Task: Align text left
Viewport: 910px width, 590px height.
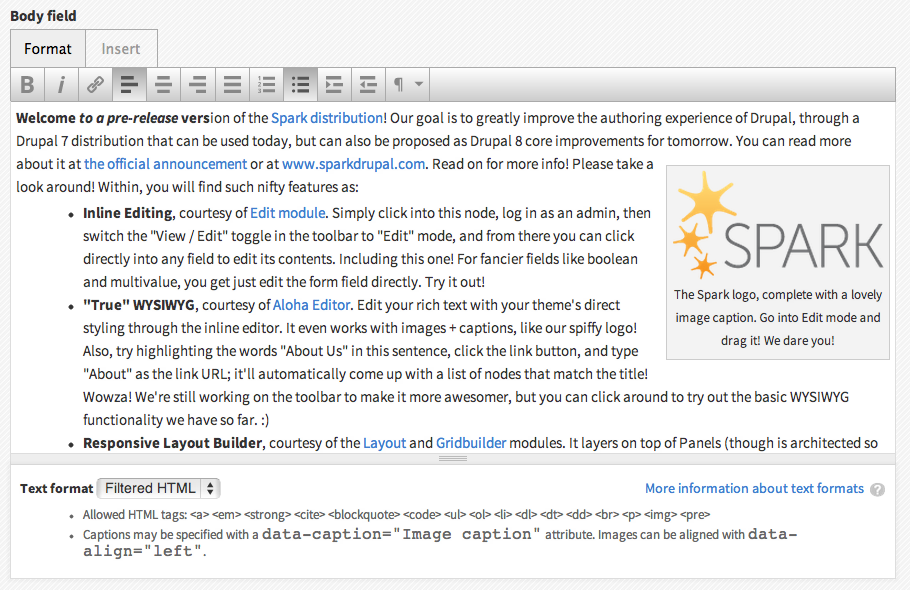Action: (x=129, y=85)
